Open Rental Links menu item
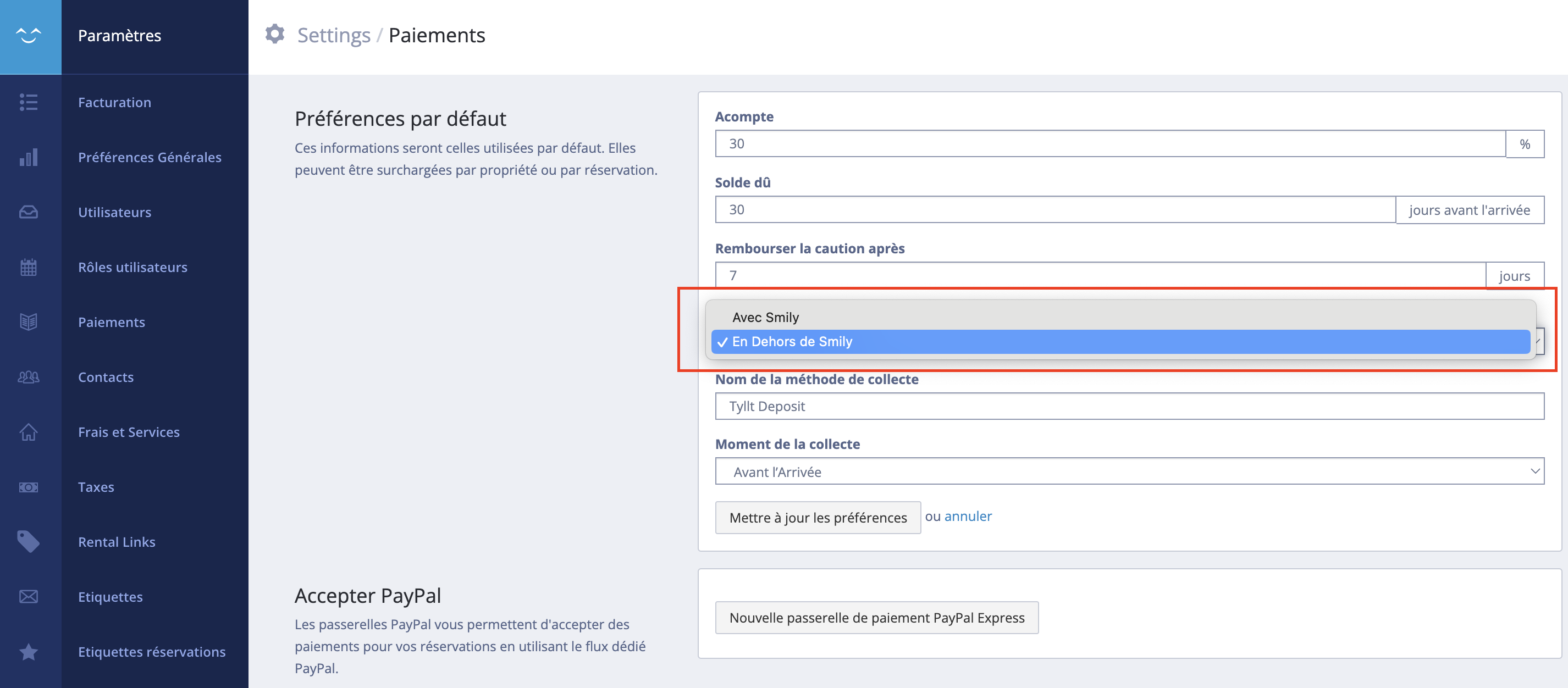Viewport: 1568px width, 688px height. 117,542
